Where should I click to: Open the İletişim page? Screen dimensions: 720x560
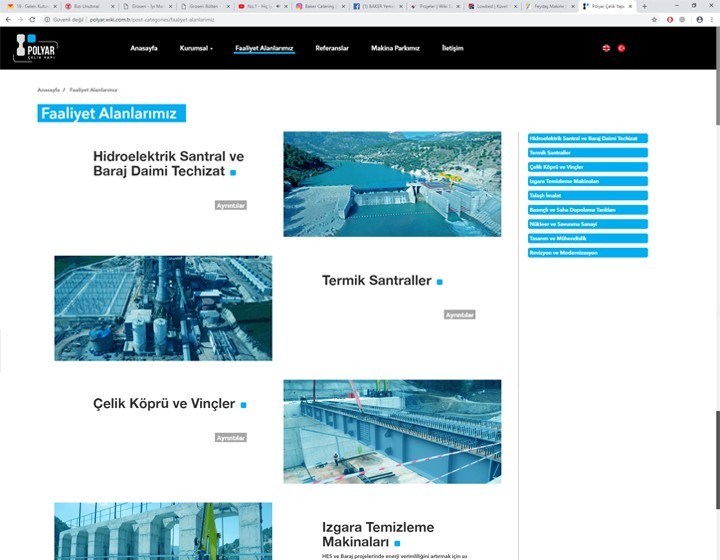pyautogui.click(x=453, y=48)
